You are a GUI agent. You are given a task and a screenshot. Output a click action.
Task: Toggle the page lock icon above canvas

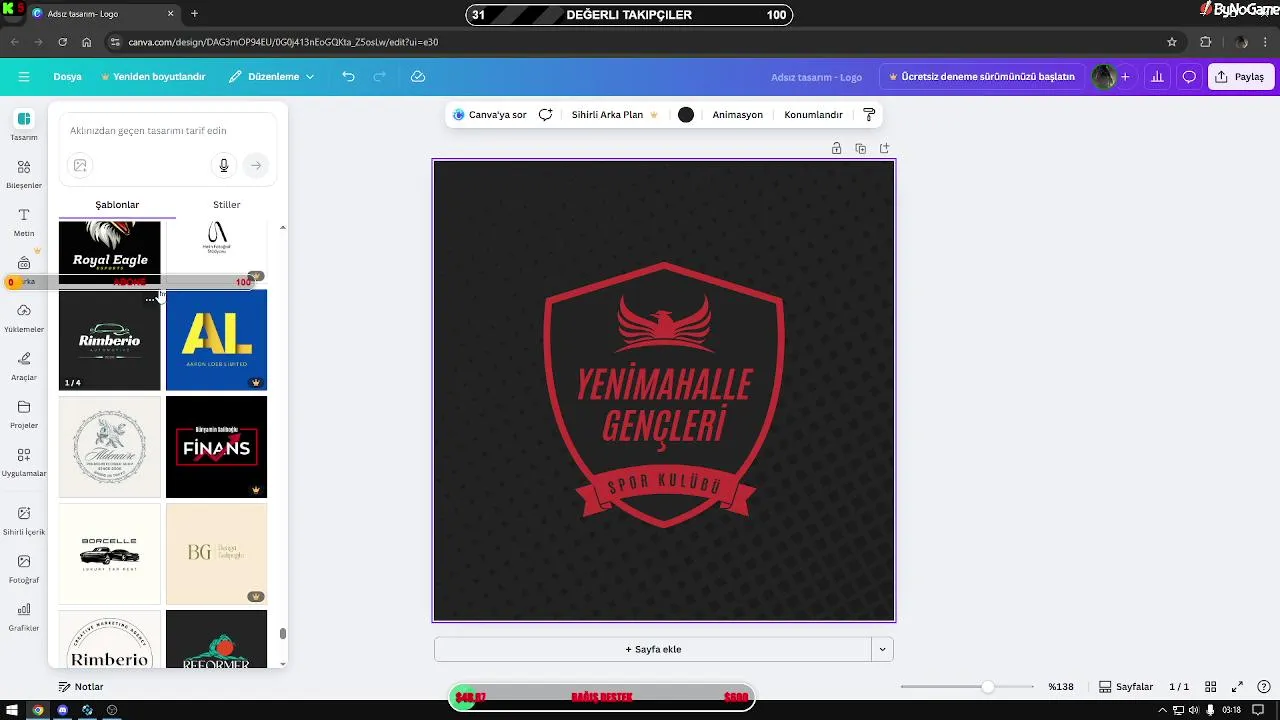tap(836, 149)
